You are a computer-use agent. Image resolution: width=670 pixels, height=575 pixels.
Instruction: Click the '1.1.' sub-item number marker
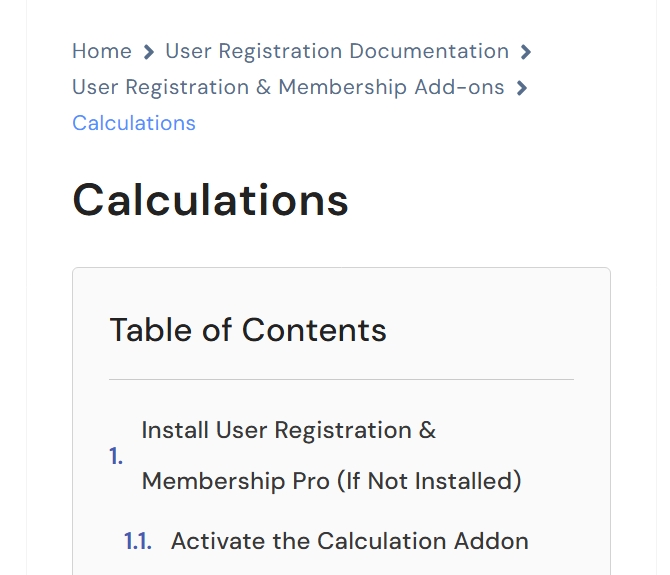[x=138, y=541]
